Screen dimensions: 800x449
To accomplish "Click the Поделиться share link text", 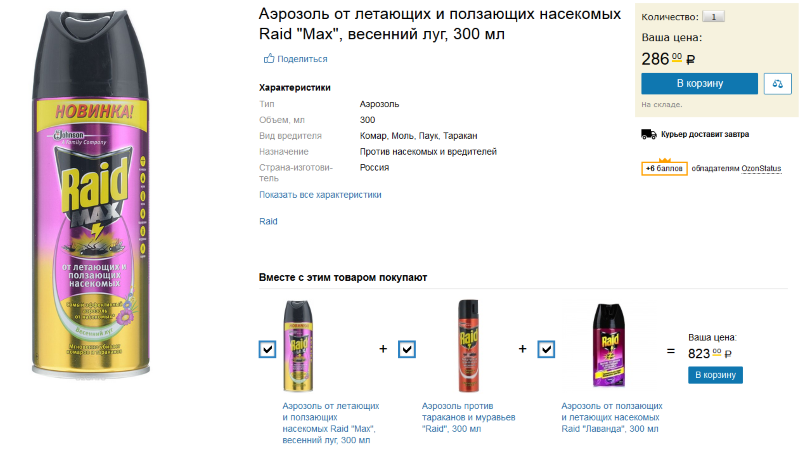I will tap(302, 59).
